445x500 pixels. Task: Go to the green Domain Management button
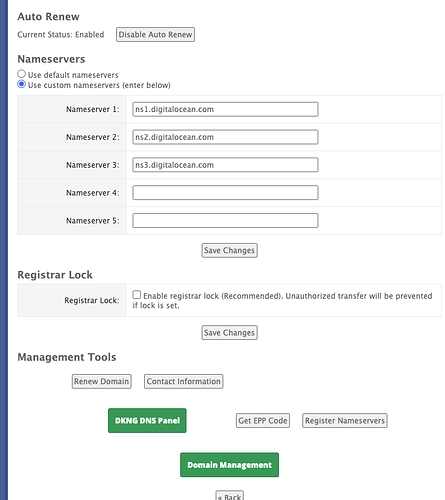(229, 465)
